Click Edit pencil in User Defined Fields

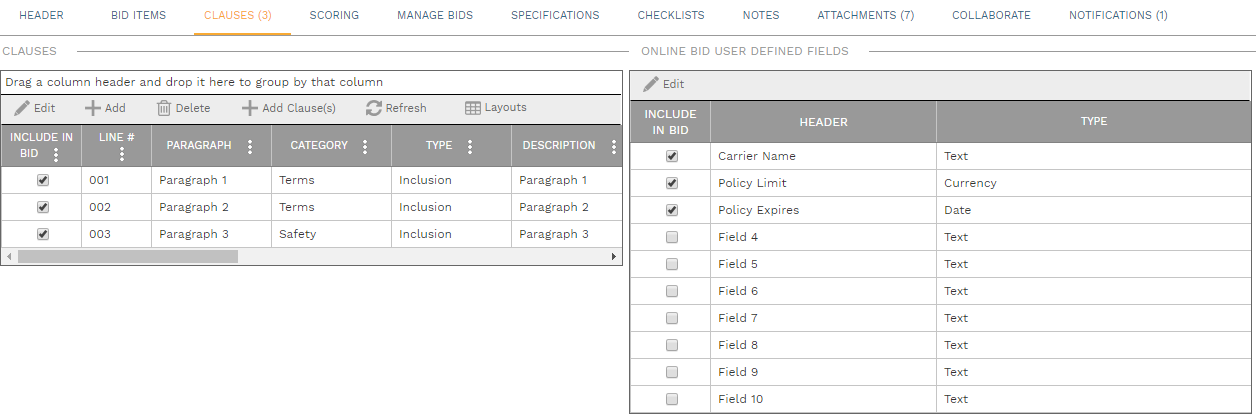[x=651, y=84]
